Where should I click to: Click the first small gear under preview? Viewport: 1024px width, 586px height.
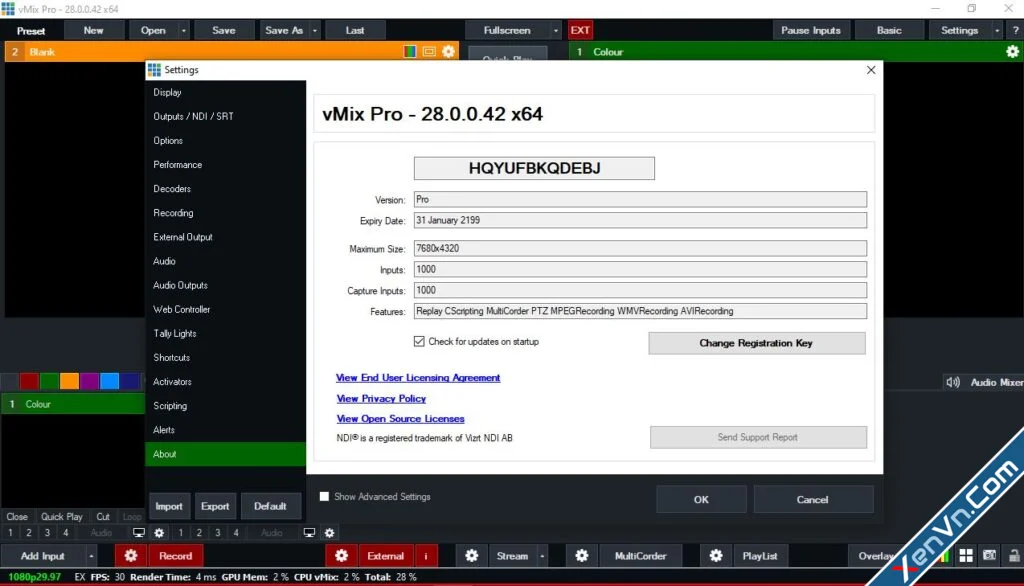(x=159, y=533)
